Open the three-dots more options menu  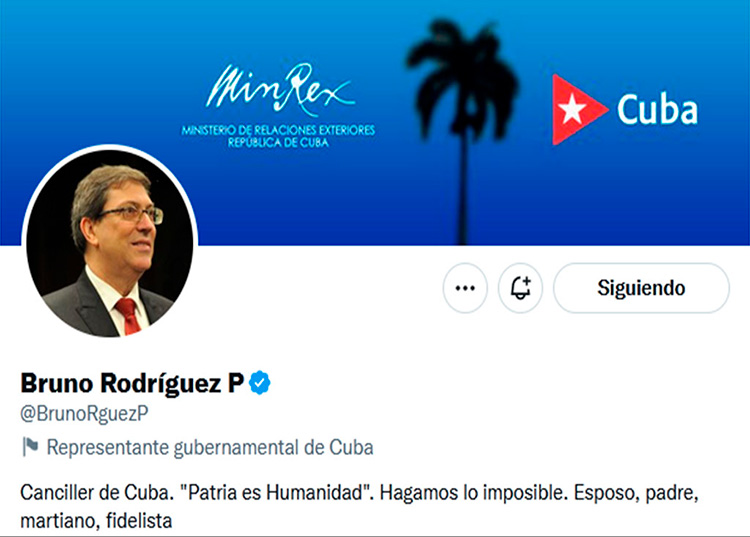pyautogui.click(x=465, y=288)
